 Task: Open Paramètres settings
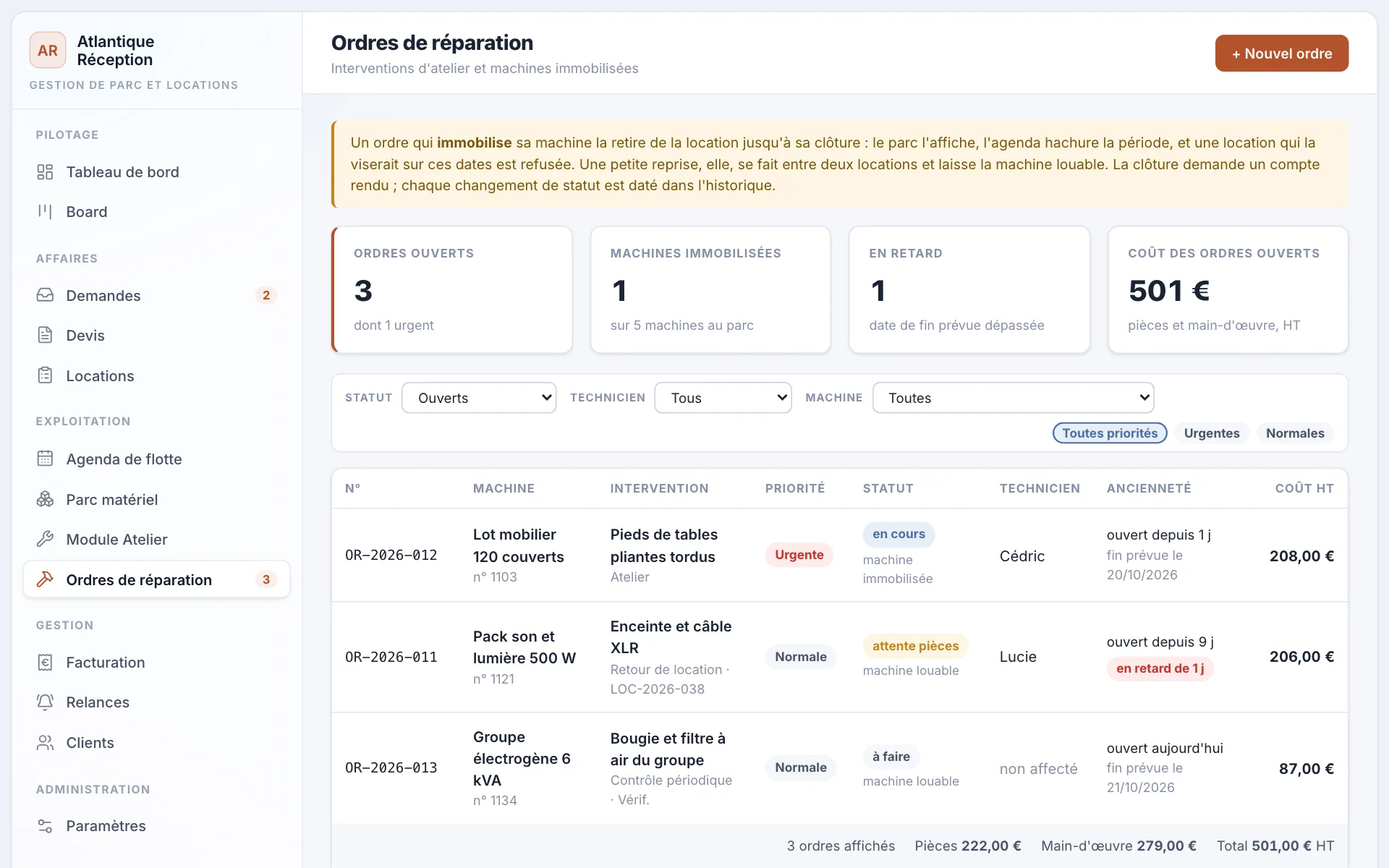[x=156, y=825]
